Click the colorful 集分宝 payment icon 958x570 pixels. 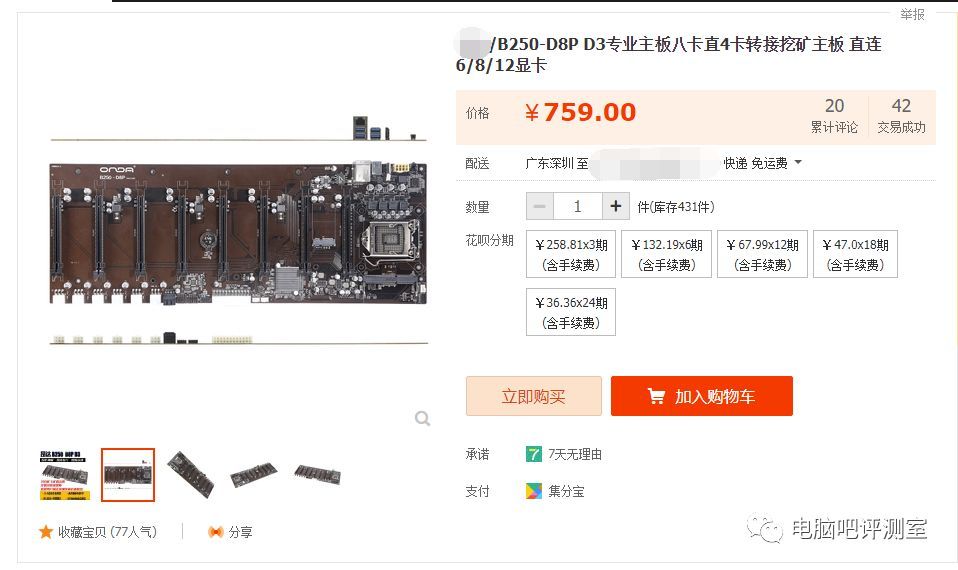pos(533,491)
